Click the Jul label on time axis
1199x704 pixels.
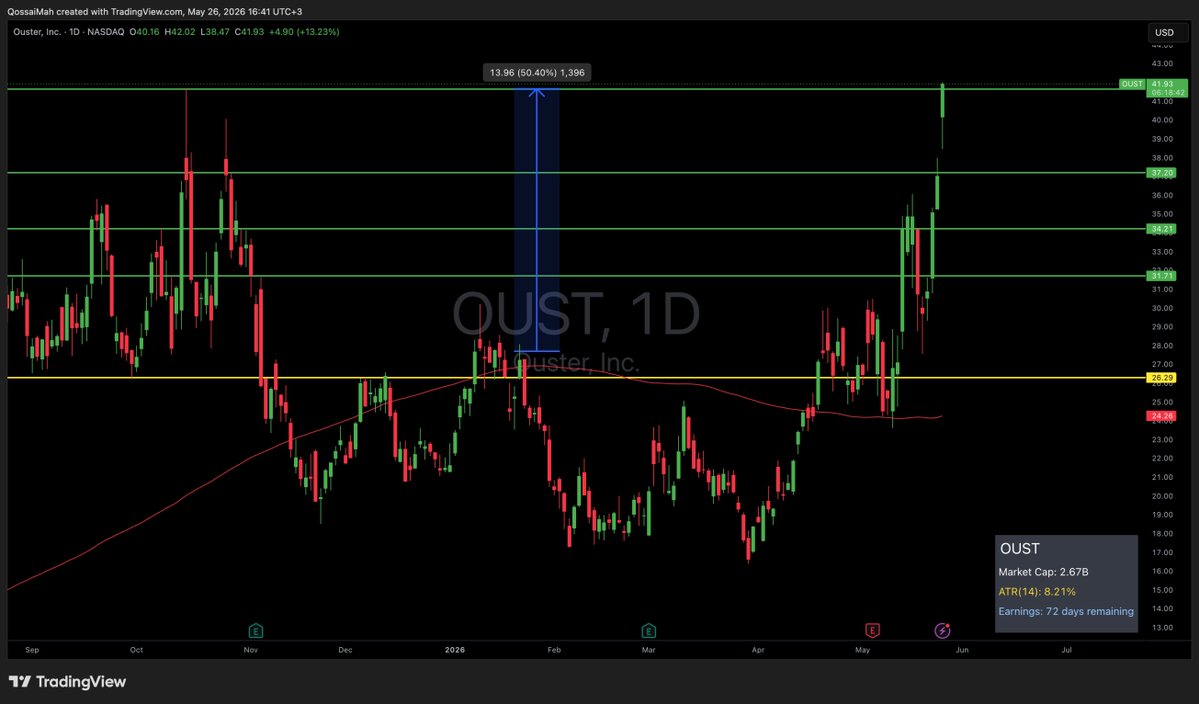click(x=1067, y=650)
